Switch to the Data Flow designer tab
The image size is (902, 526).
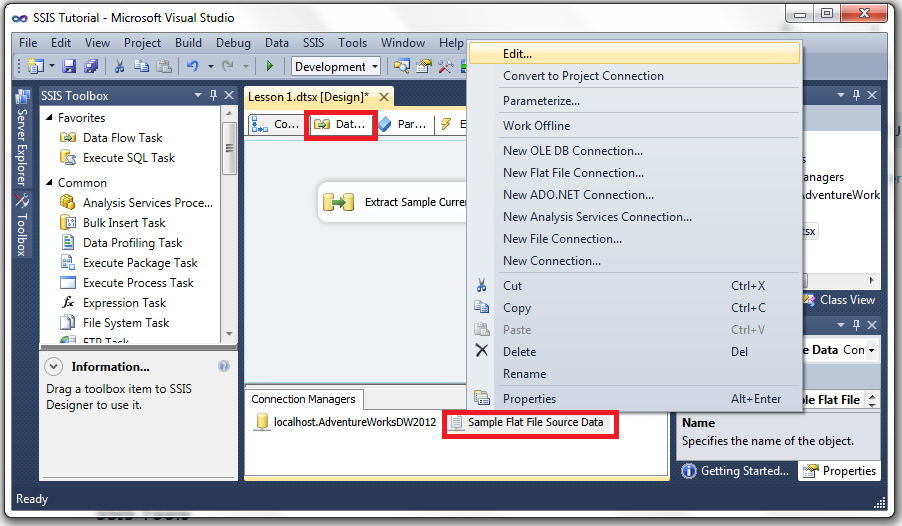(341, 124)
